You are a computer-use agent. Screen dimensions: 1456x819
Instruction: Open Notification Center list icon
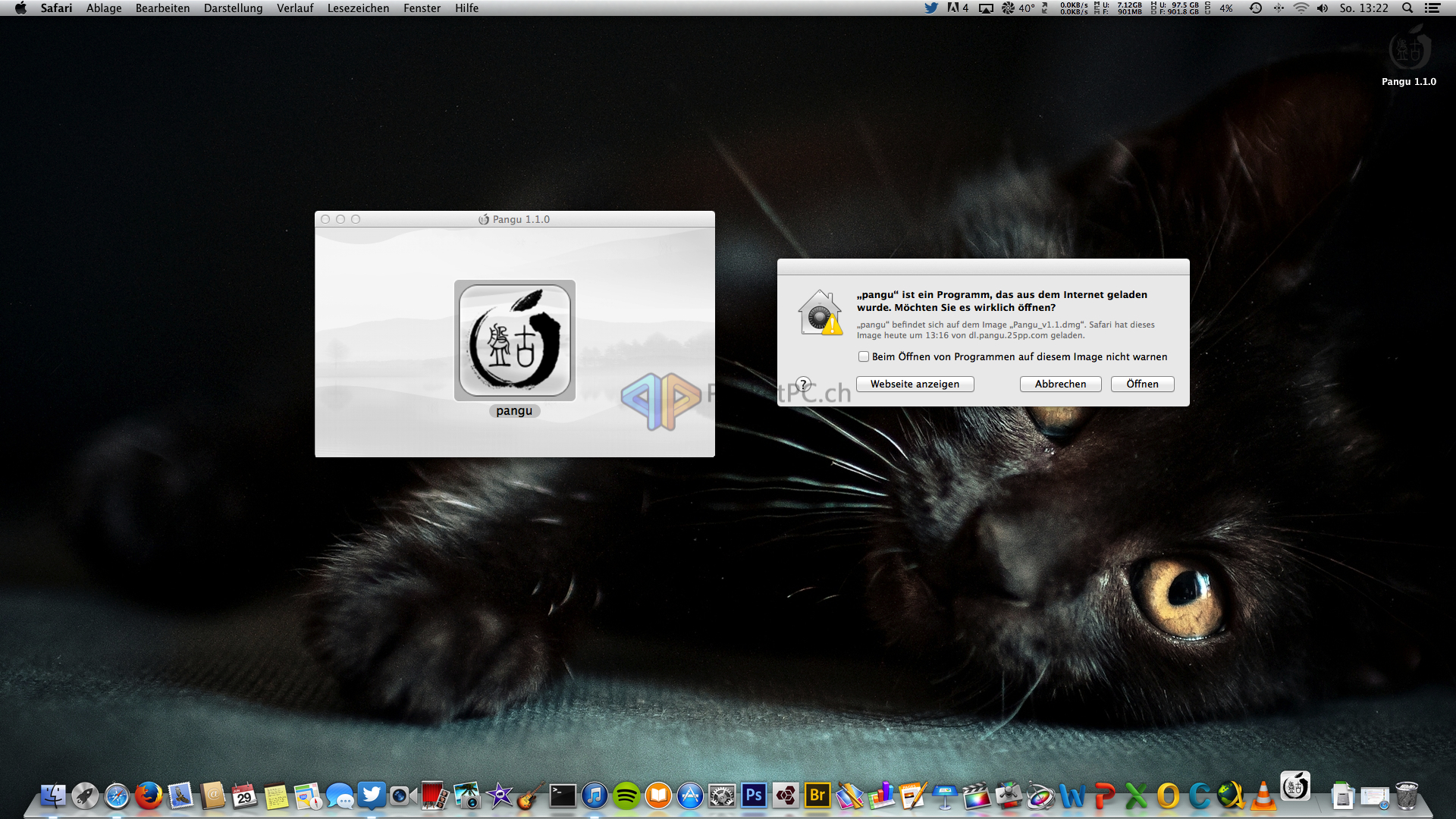coord(1432,8)
